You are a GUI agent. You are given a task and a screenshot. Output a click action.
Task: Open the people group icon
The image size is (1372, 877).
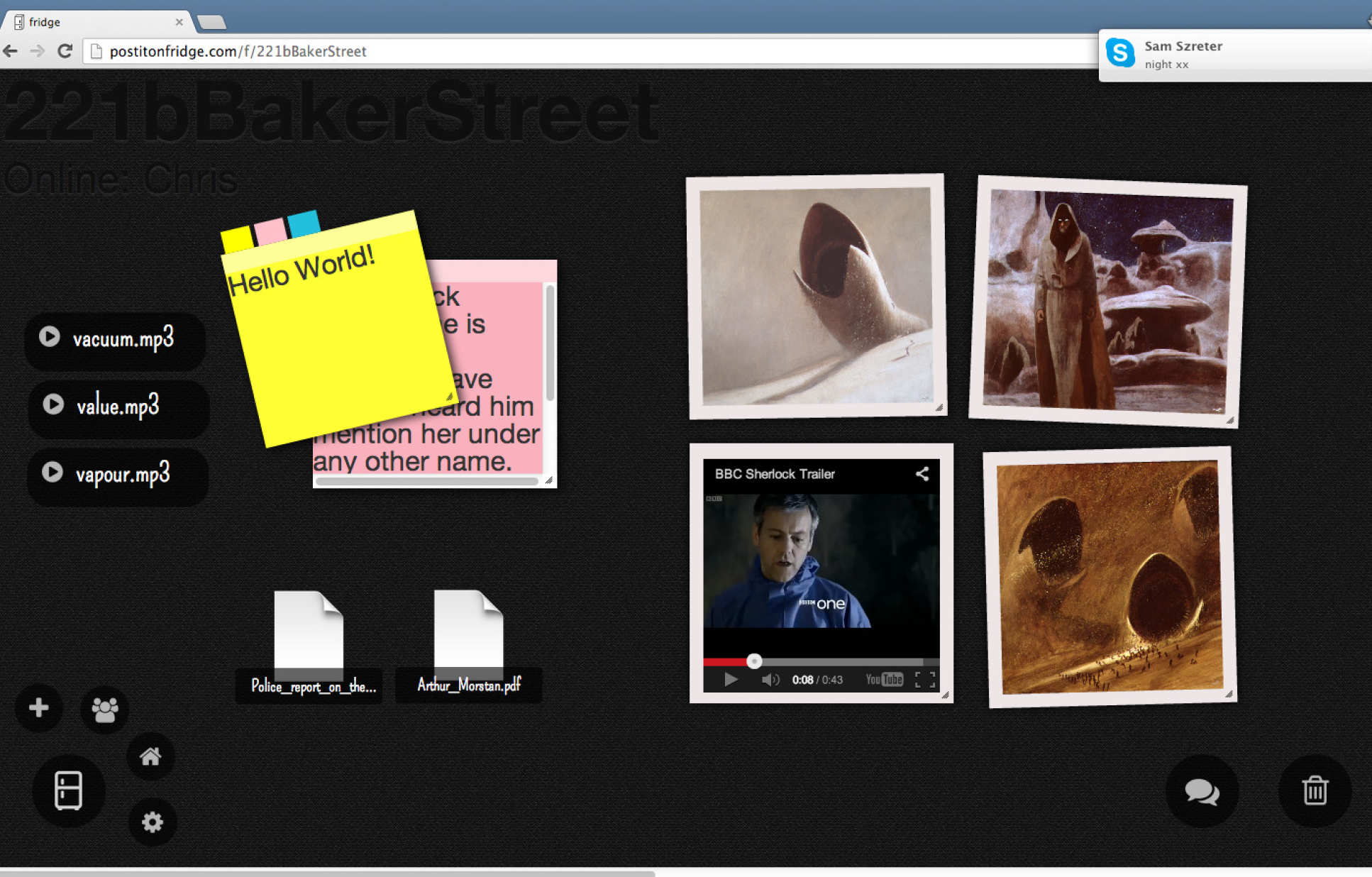pyautogui.click(x=105, y=709)
